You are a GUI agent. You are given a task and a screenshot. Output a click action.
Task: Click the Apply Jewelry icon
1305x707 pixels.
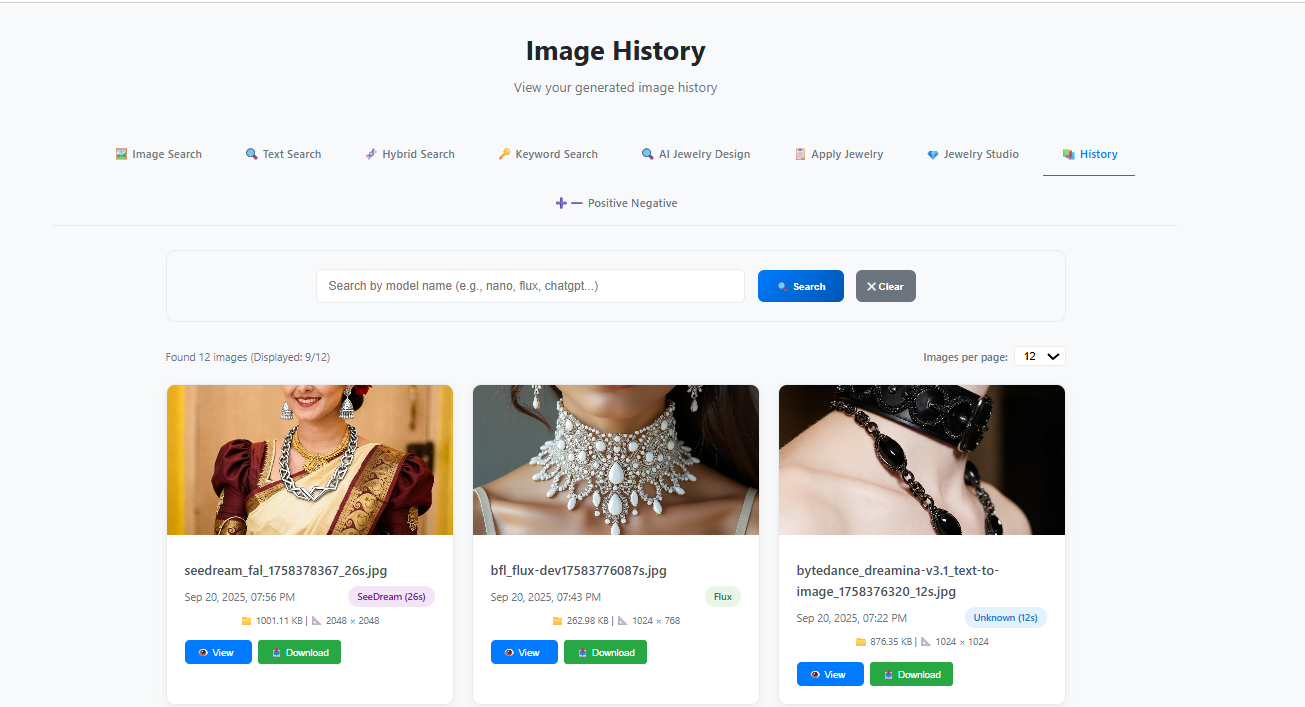tap(799, 153)
